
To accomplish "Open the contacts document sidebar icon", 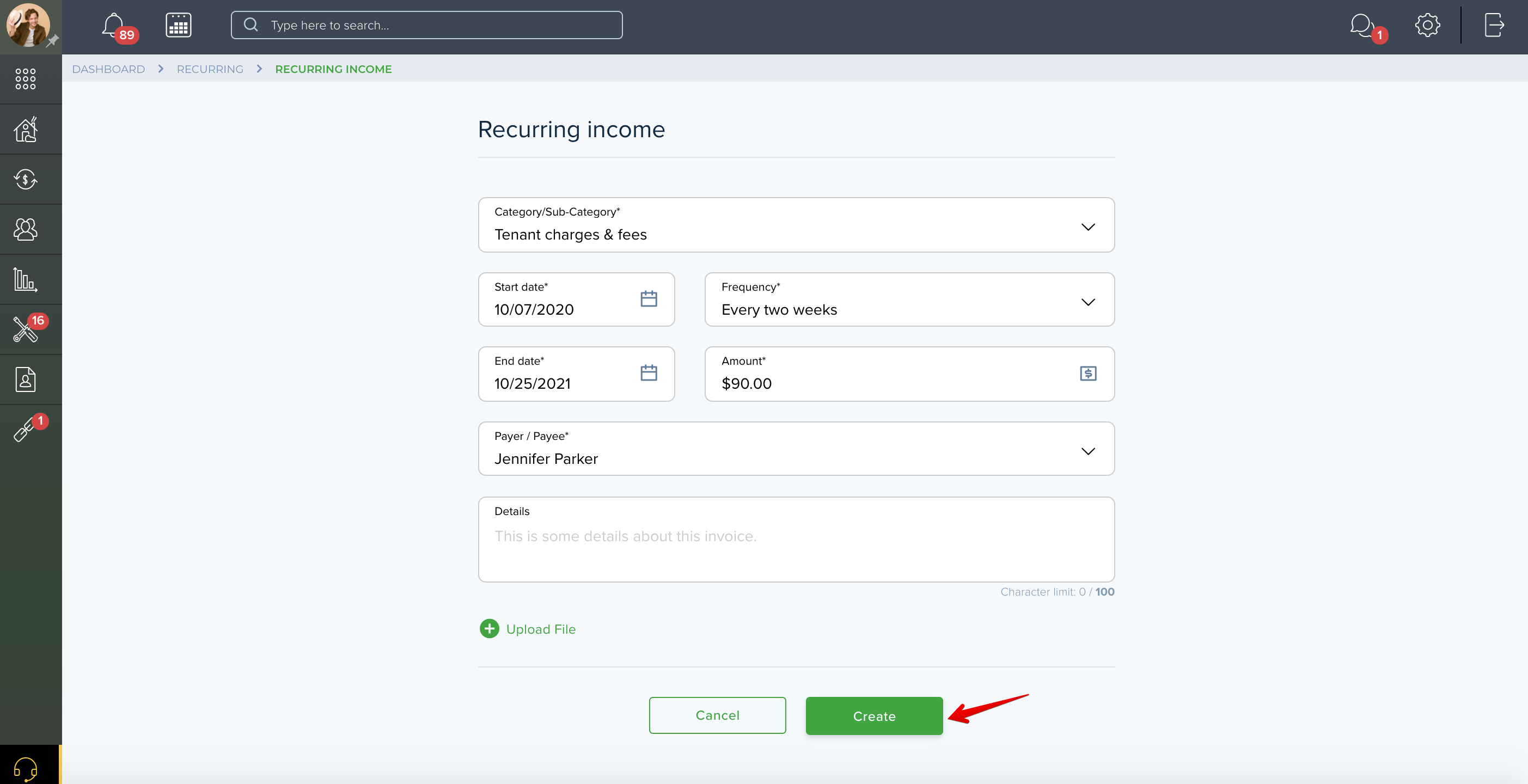I will pos(26,379).
